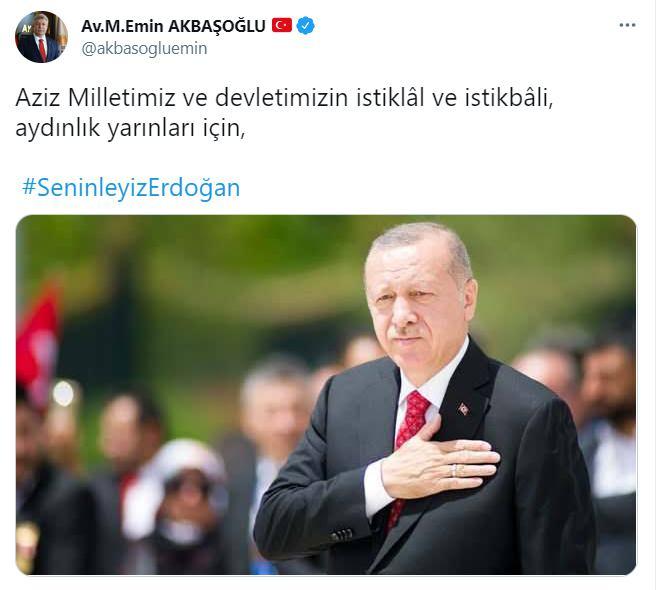The height and width of the screenshot is (590, 668).
Task: Click the Turkish flag emoji beside the name
Action: [x=282, y=25]
